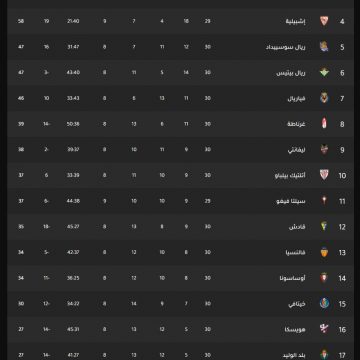Image resolution: width=360 pixels, height=360 pixels.
Task: Click the rank number 15 row
Action: pos(180,304)
